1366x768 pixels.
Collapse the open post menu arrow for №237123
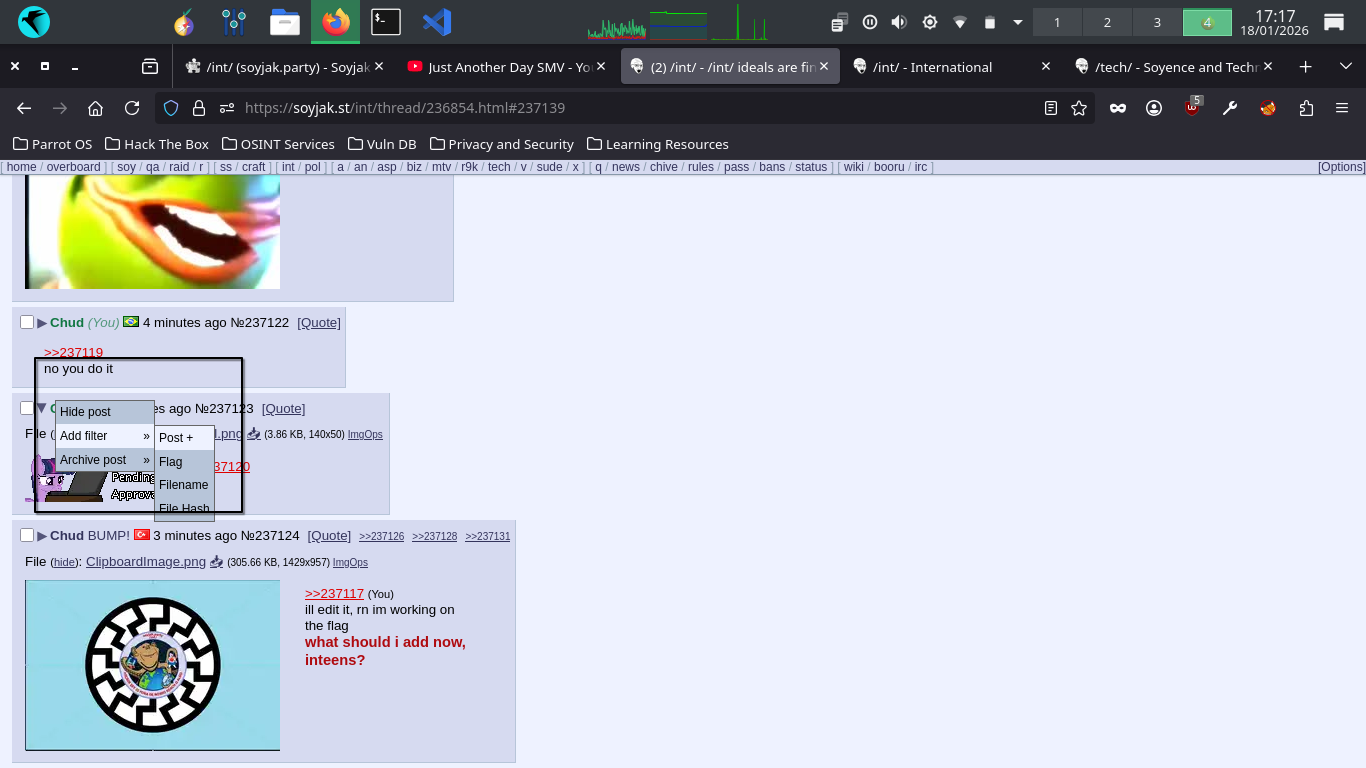(x=42, y=408)
